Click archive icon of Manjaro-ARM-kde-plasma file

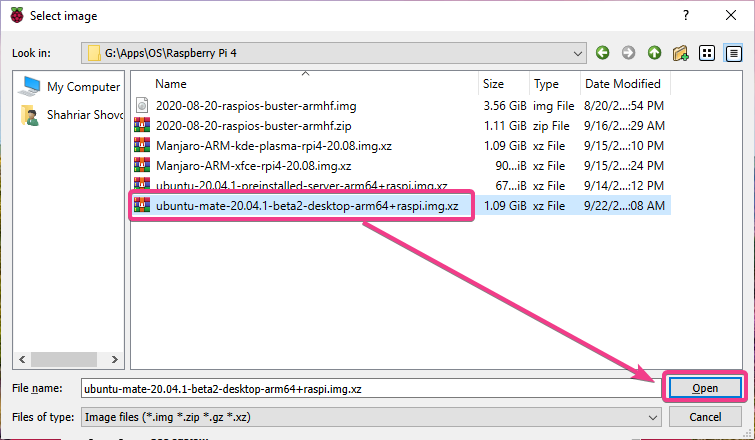point(142,145)
